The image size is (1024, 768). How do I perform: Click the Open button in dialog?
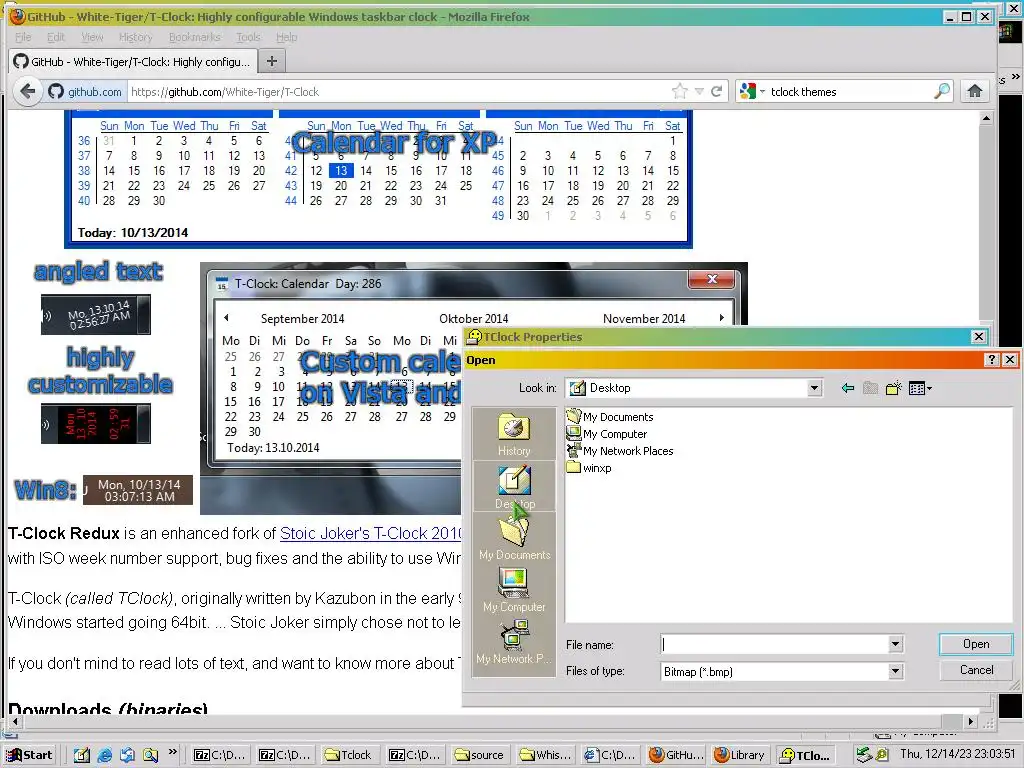coord(976,644)
